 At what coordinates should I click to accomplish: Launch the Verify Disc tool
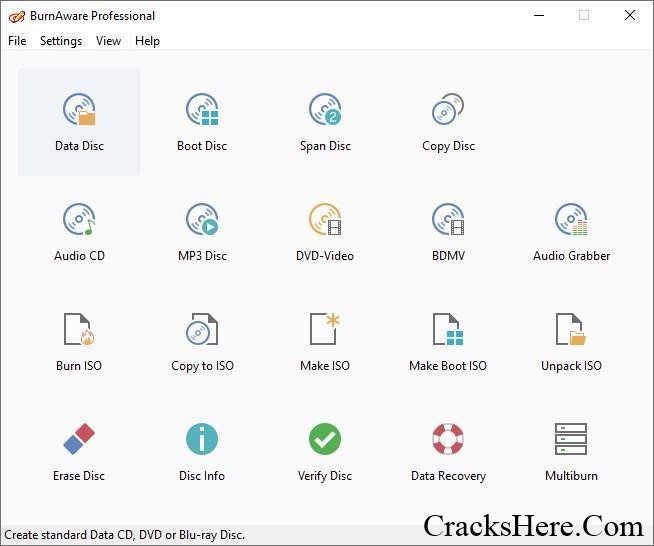pyautogui.click(x=325, y=452)
